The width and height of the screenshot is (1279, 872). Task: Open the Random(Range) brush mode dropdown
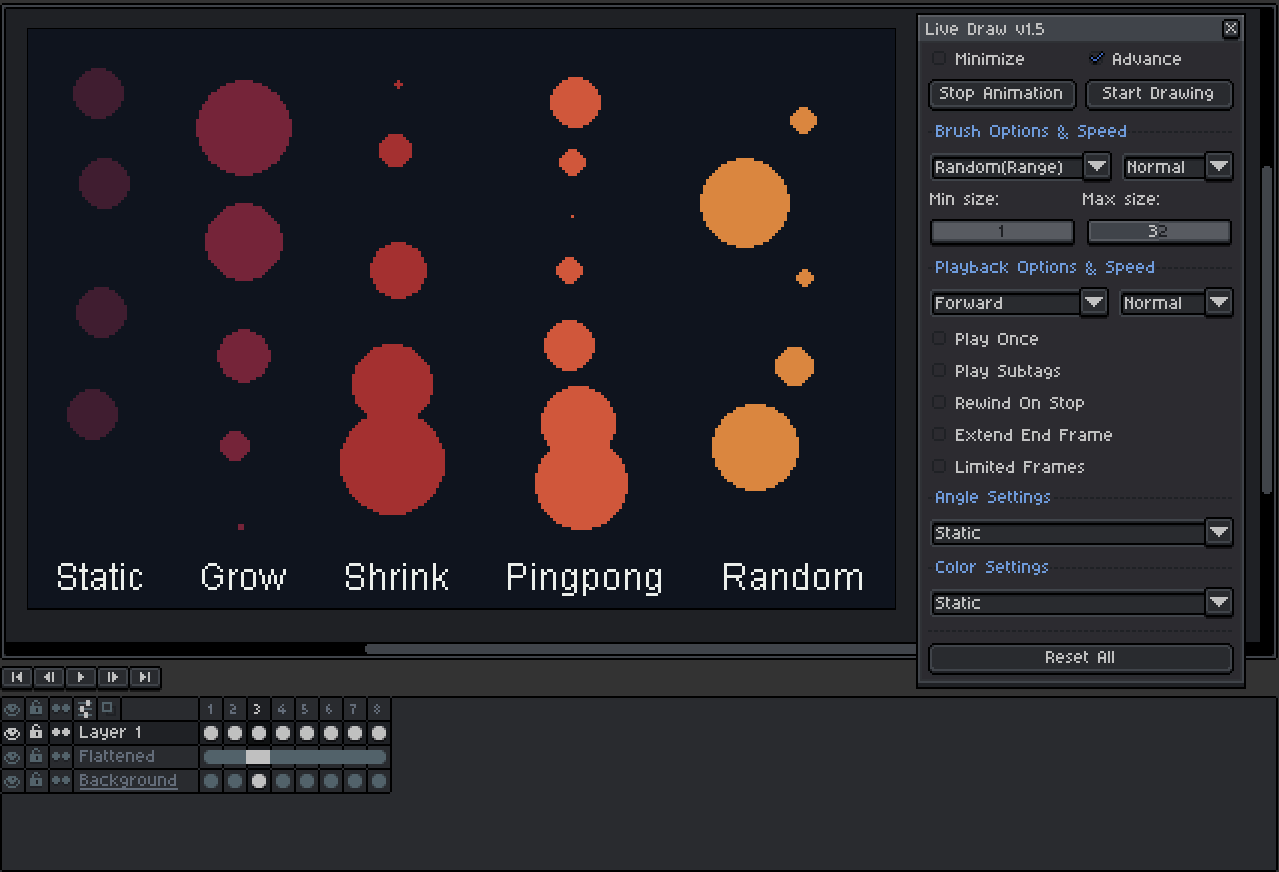[1020, 167]
